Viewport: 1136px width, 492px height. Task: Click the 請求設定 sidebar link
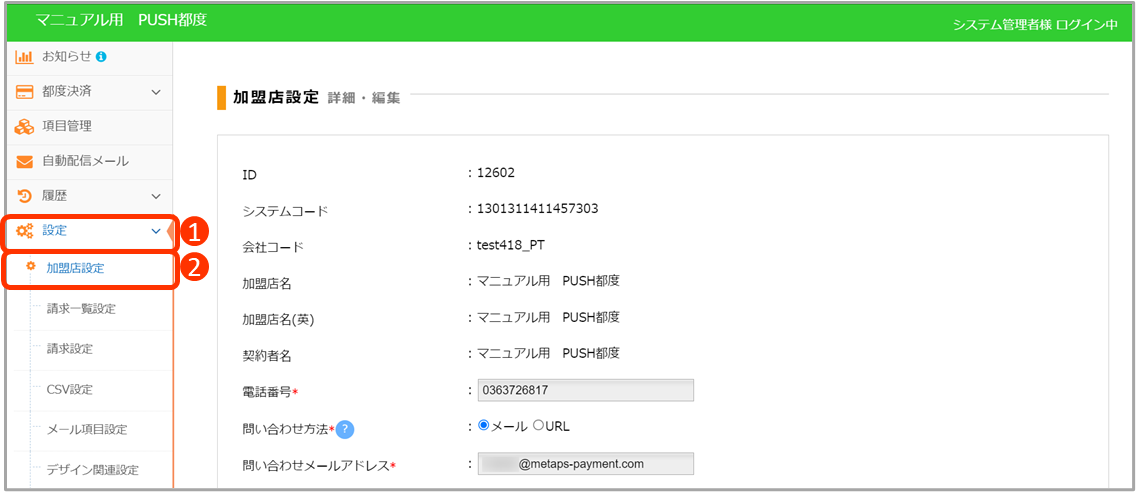(69, 349)
